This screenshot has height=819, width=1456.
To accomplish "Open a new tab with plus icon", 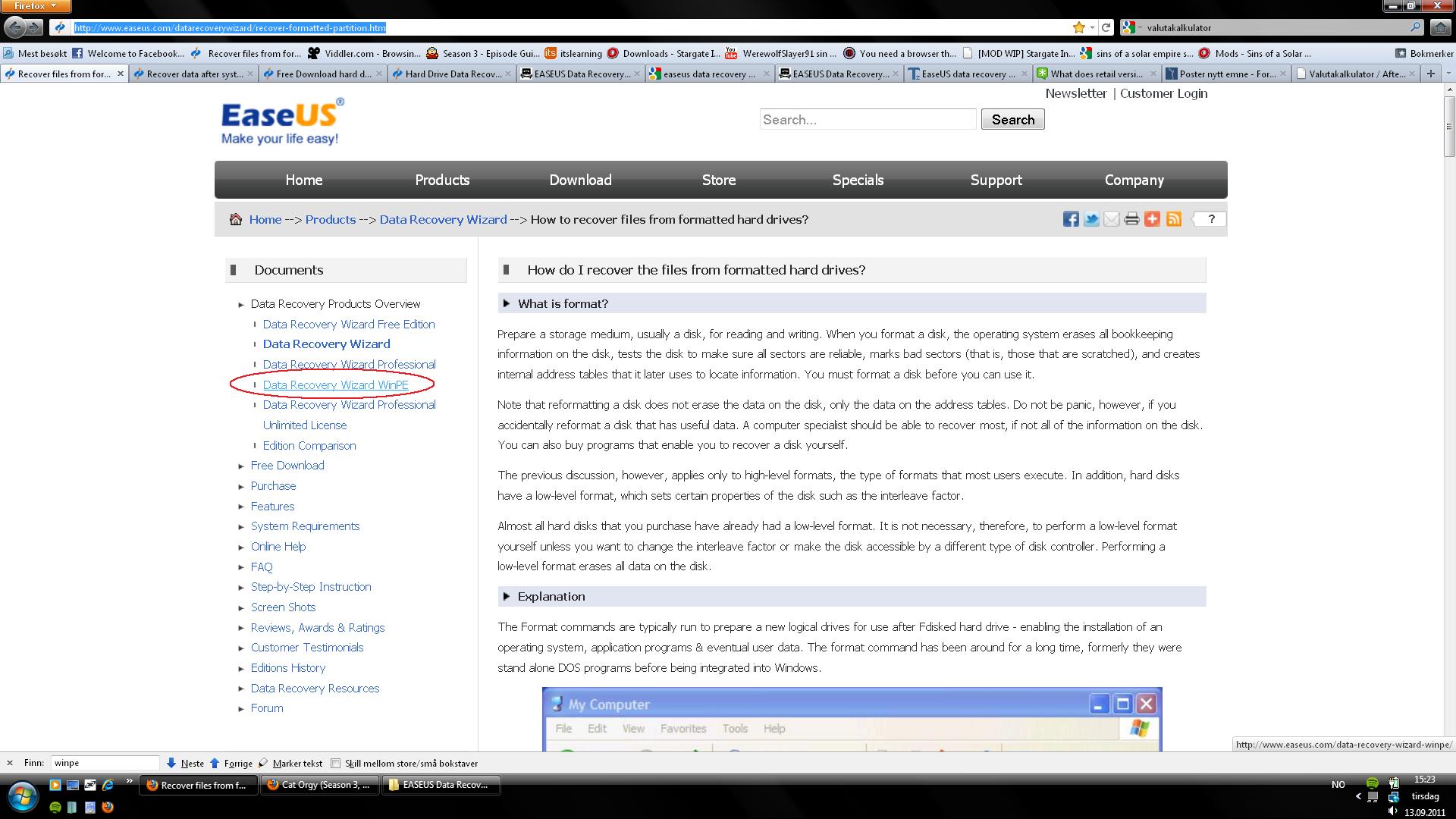I will click(1430, 74).
